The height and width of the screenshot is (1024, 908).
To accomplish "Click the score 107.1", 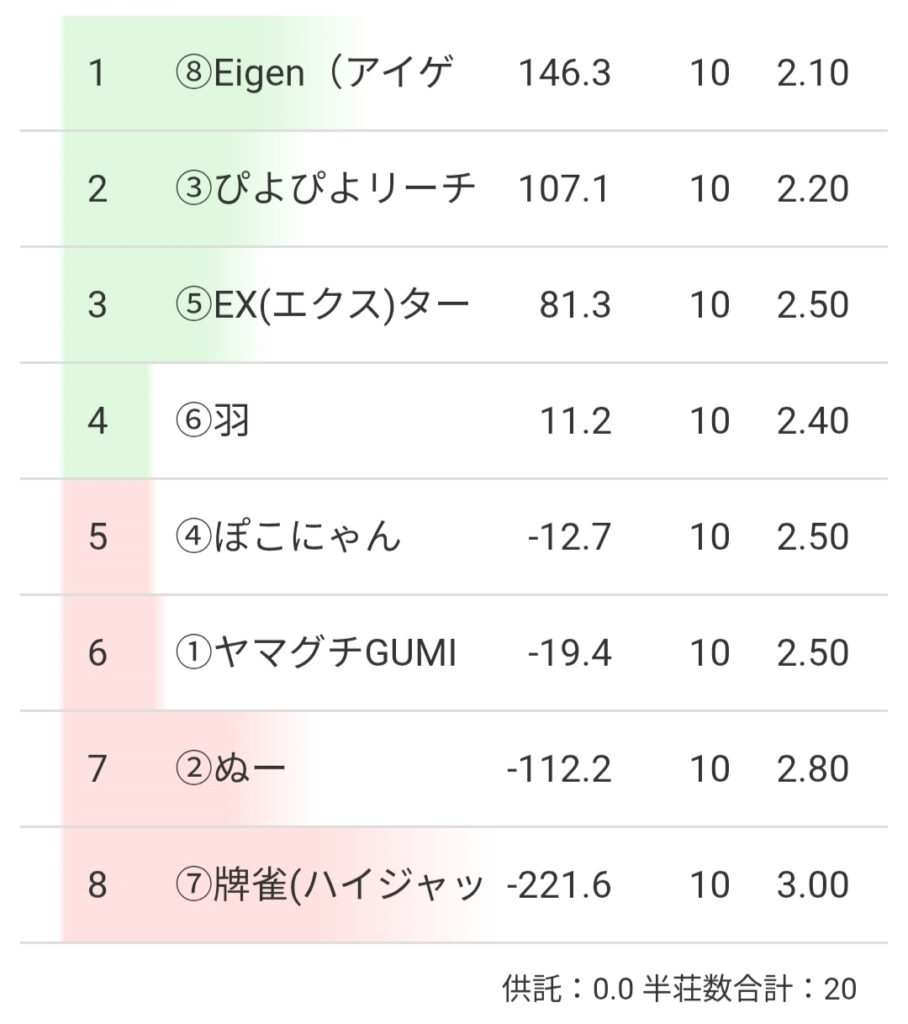I will click(x=564, y=189).
